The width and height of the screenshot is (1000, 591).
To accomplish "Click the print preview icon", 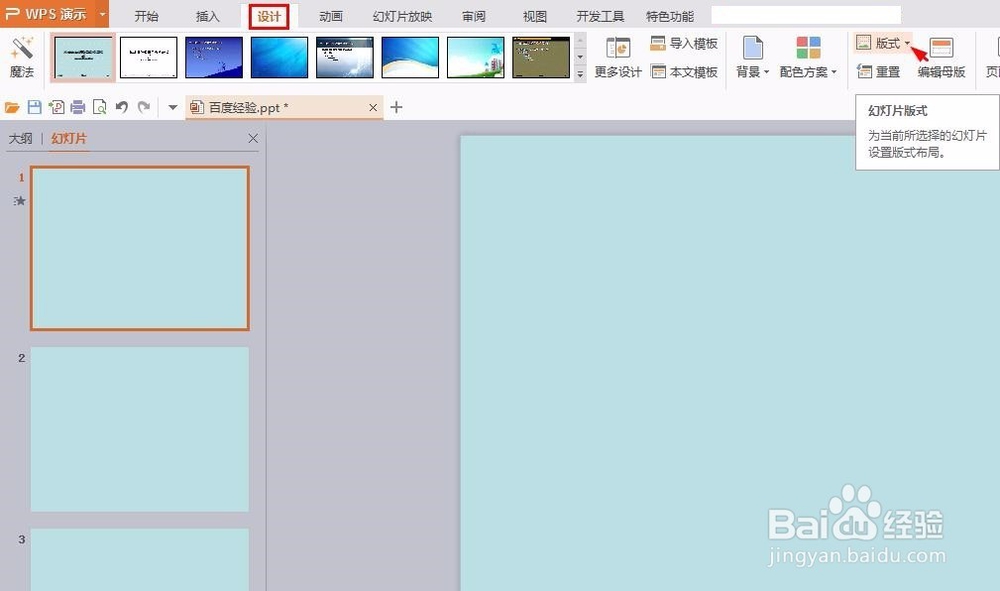I will pyautogui.click(x=99, y=107).
